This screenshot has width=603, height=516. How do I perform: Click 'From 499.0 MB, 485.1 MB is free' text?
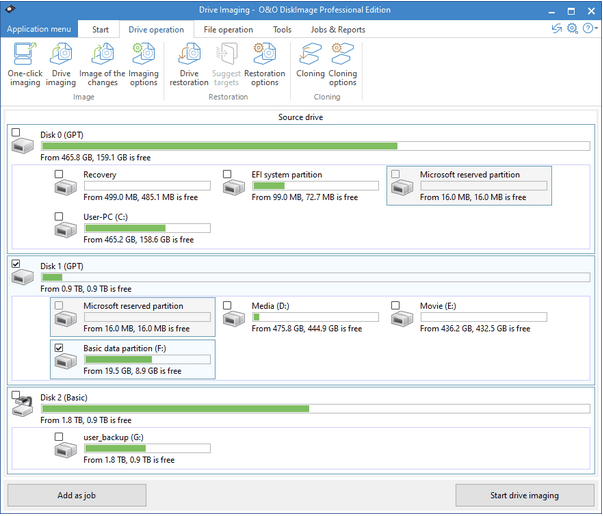tap(141, 197)
